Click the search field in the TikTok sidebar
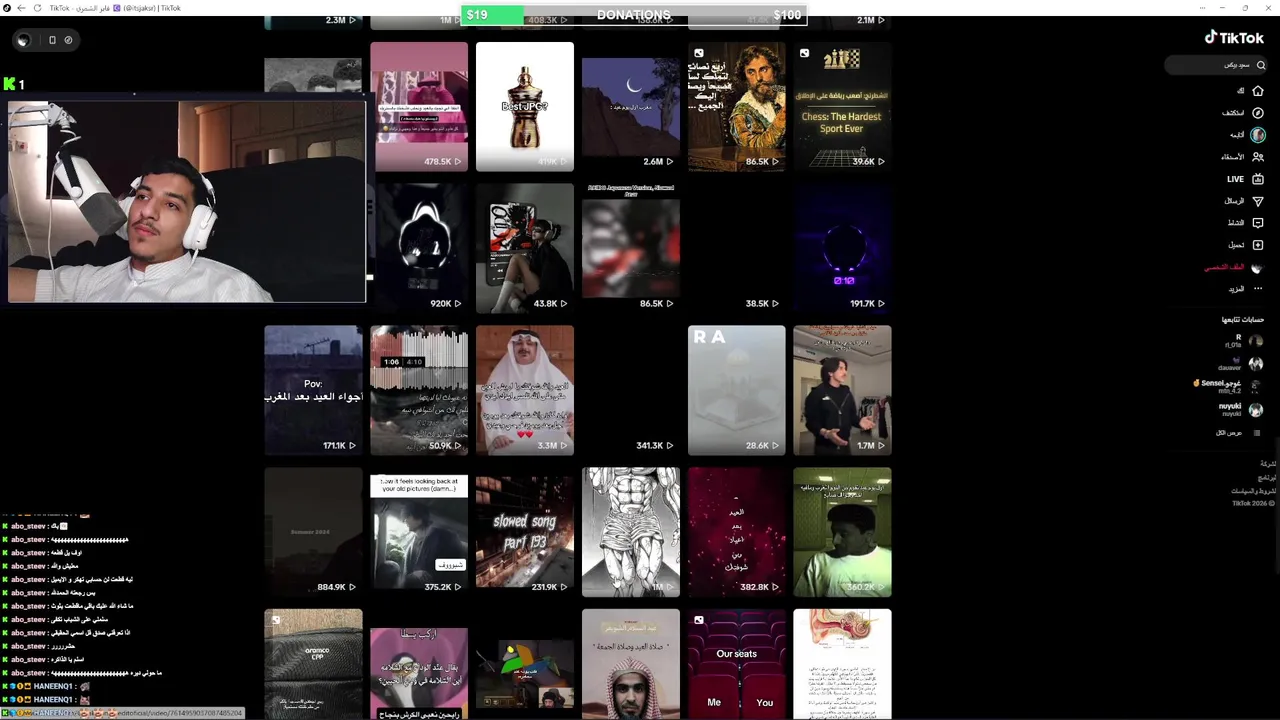Image resolution: width=1280 pixels, height=720 pixels. click(x=1216, y=65)
